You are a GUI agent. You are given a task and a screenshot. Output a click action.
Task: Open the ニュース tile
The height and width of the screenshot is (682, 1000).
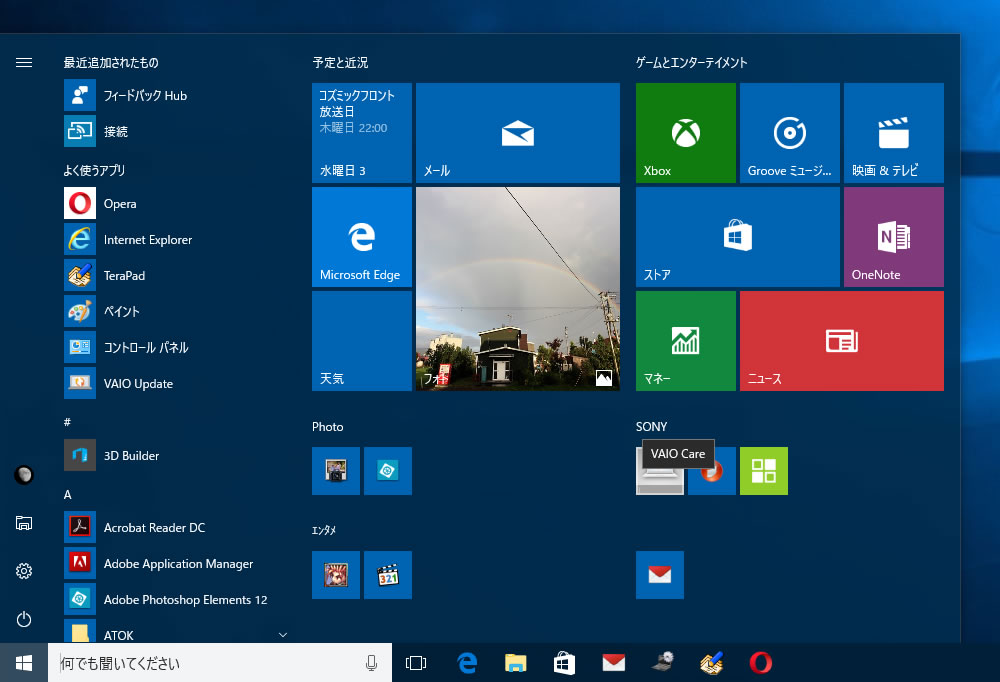[x=842, y=341]
